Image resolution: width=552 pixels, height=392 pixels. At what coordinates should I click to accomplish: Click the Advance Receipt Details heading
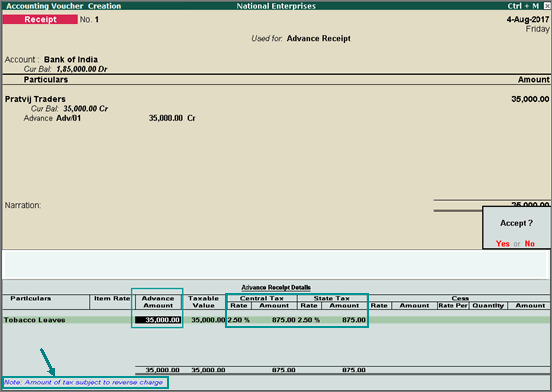276,287
